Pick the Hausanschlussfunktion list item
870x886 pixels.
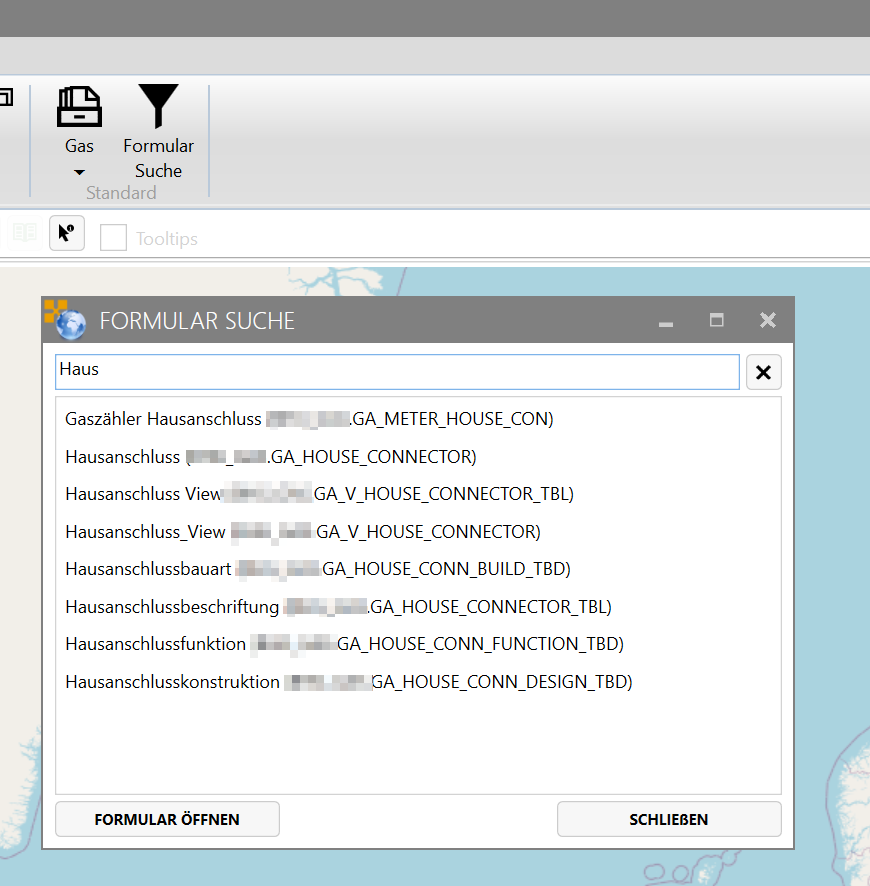point(344,644)
